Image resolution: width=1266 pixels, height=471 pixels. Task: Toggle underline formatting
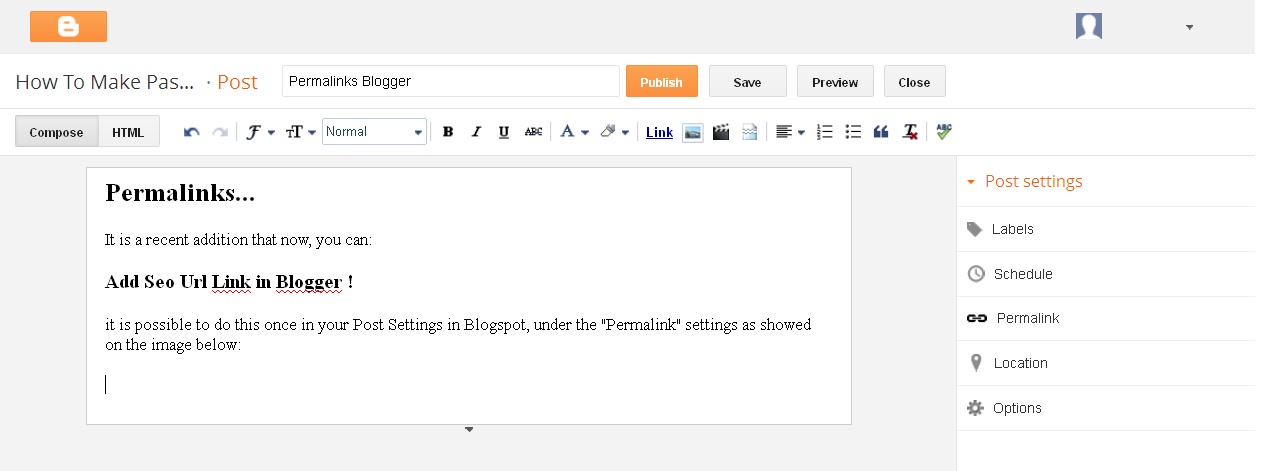click(504, 132)
